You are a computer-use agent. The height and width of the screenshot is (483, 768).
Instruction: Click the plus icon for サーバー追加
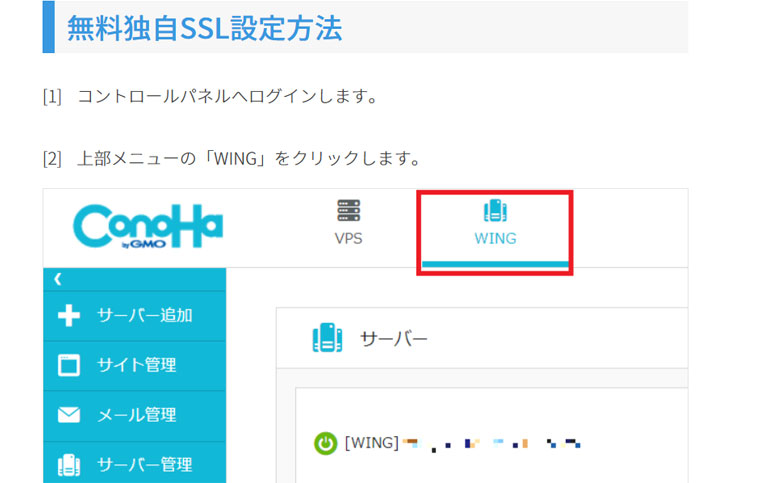coord(69,315)
